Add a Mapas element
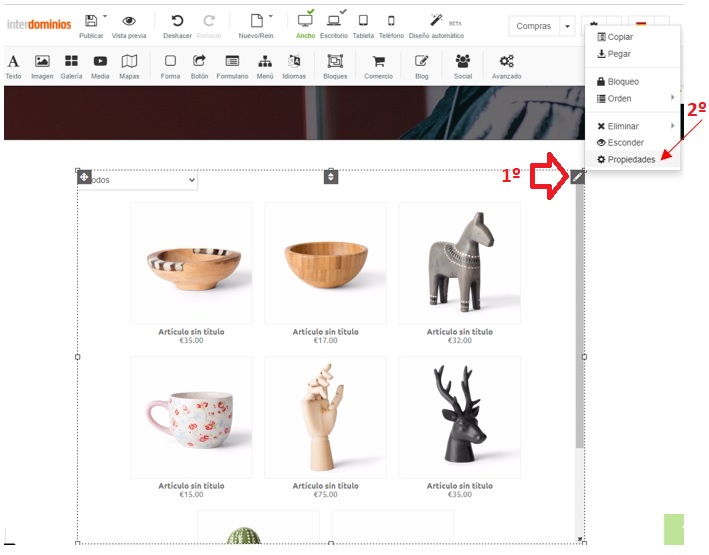The width and height of the screenshot is (709, 555). pos(129,66)
